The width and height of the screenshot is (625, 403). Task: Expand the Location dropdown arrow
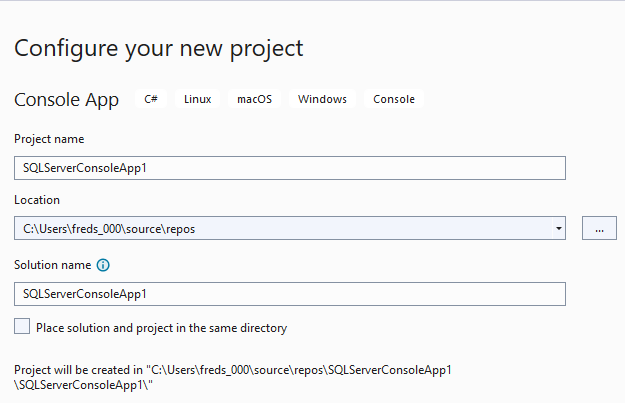(x=557, y=229)
